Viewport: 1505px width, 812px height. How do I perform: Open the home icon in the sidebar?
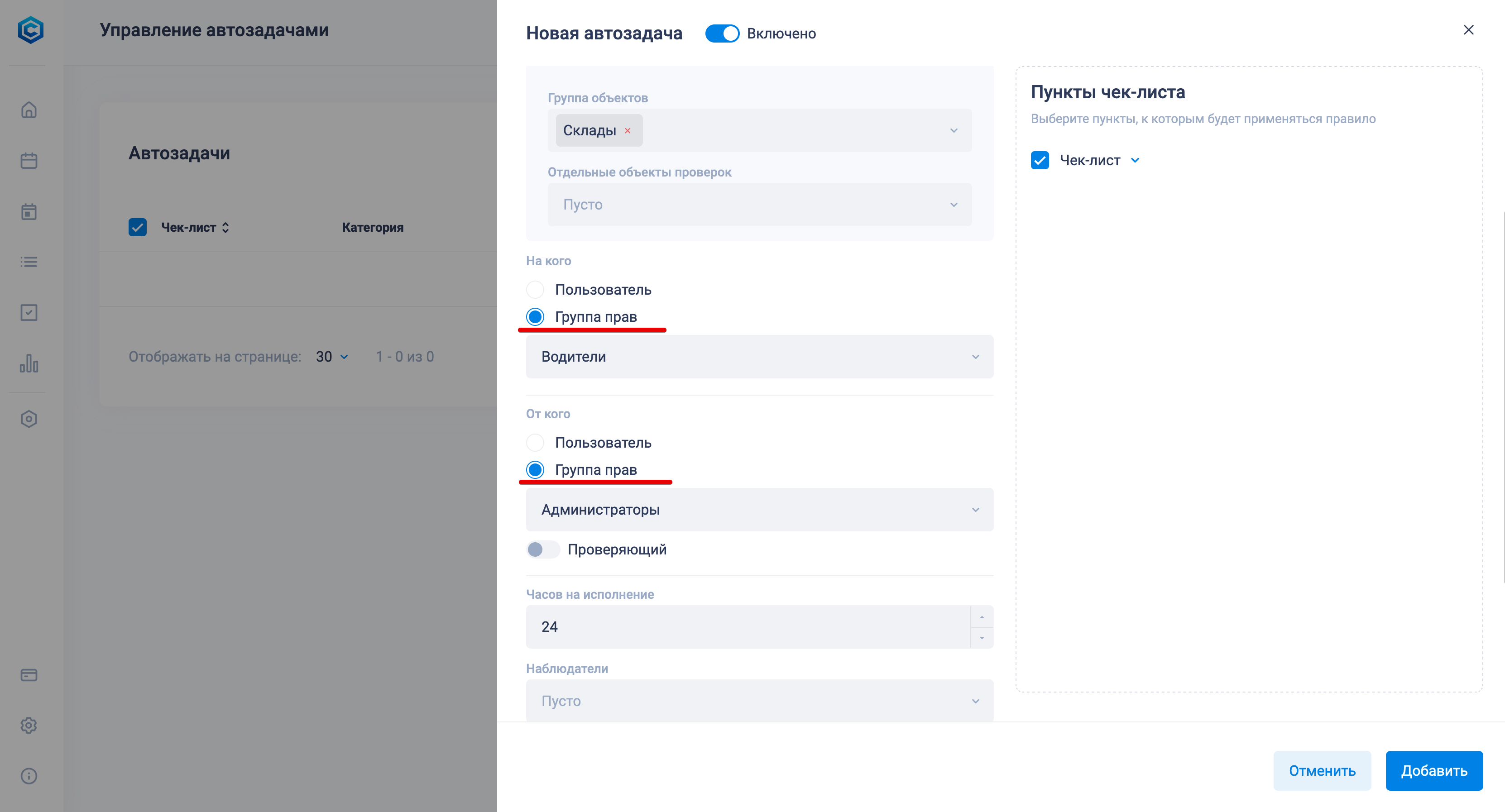[29, 110]
